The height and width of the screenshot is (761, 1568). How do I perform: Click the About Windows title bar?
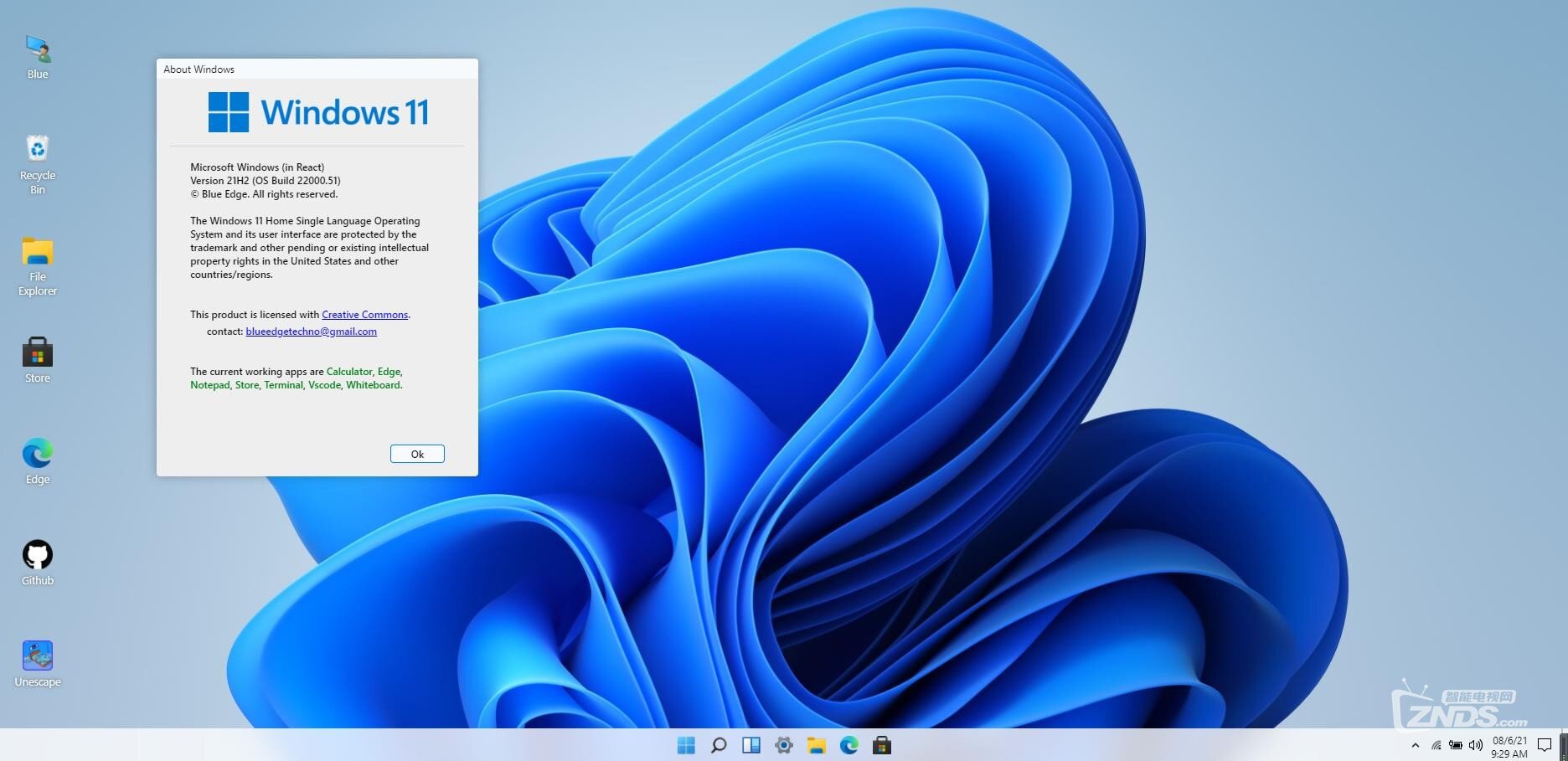tap(317, 69)
